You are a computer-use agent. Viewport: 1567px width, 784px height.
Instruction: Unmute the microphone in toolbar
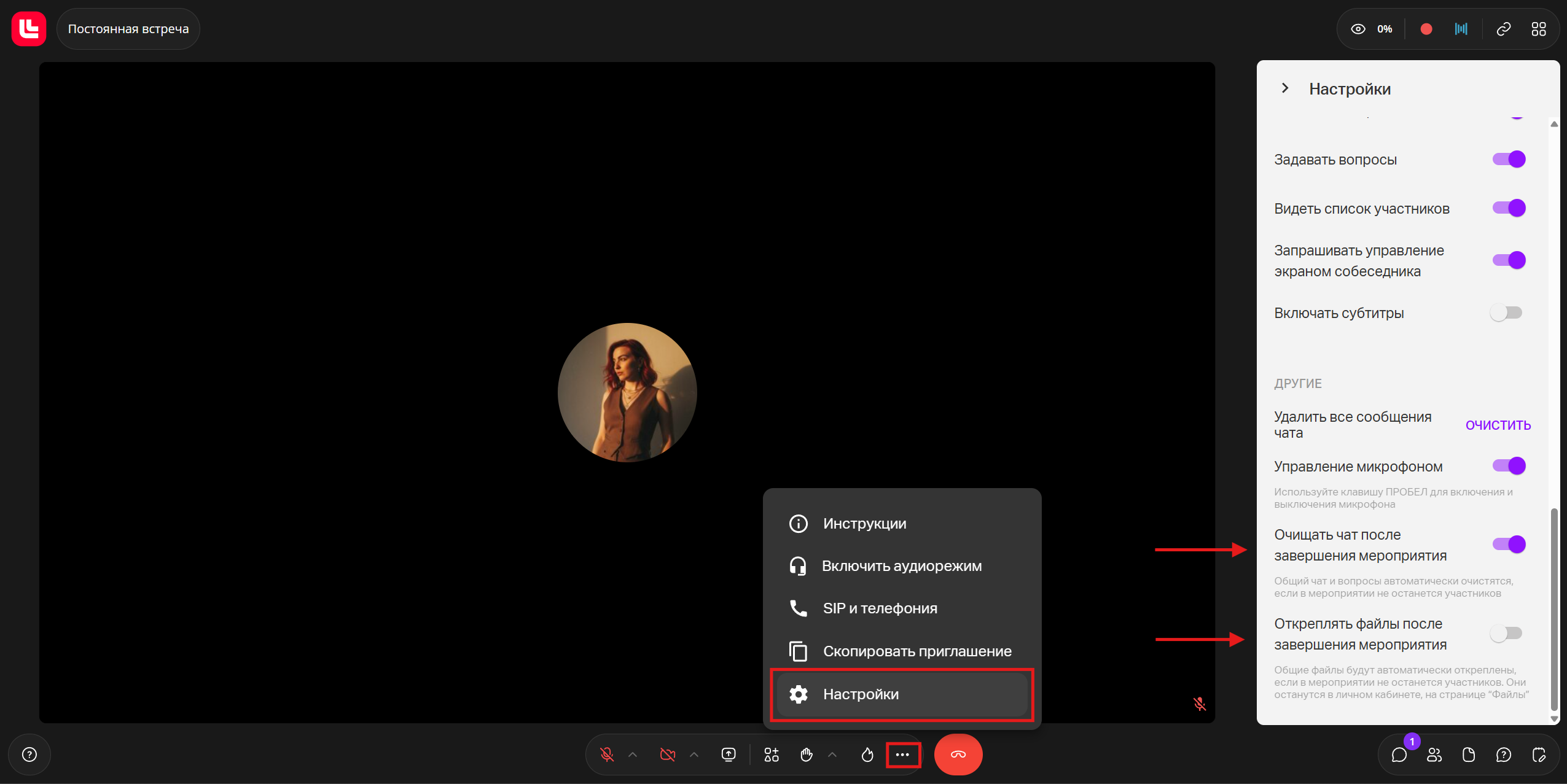607,755
